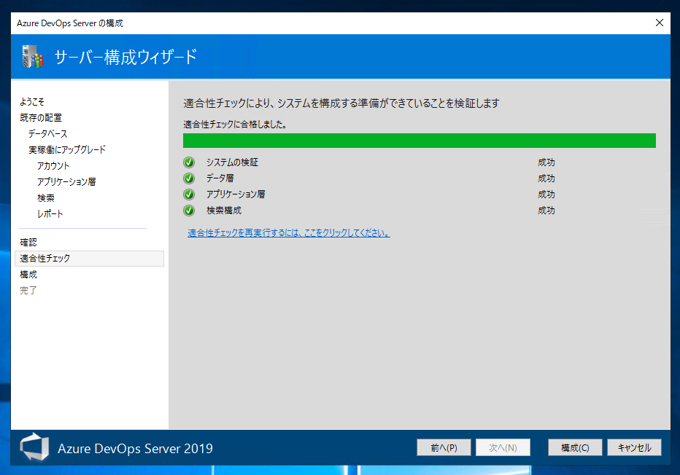Click the キャンセル button
680x475 pixels.
[634, 447]
